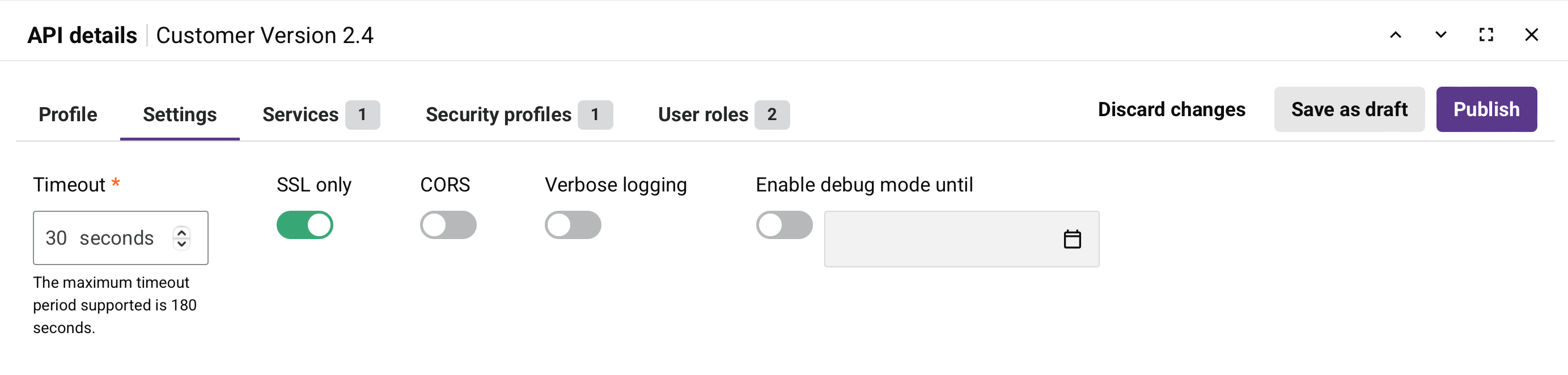Turn on Enable debug mode until toggle
The image size is (1568, 375).
[785, 225]
